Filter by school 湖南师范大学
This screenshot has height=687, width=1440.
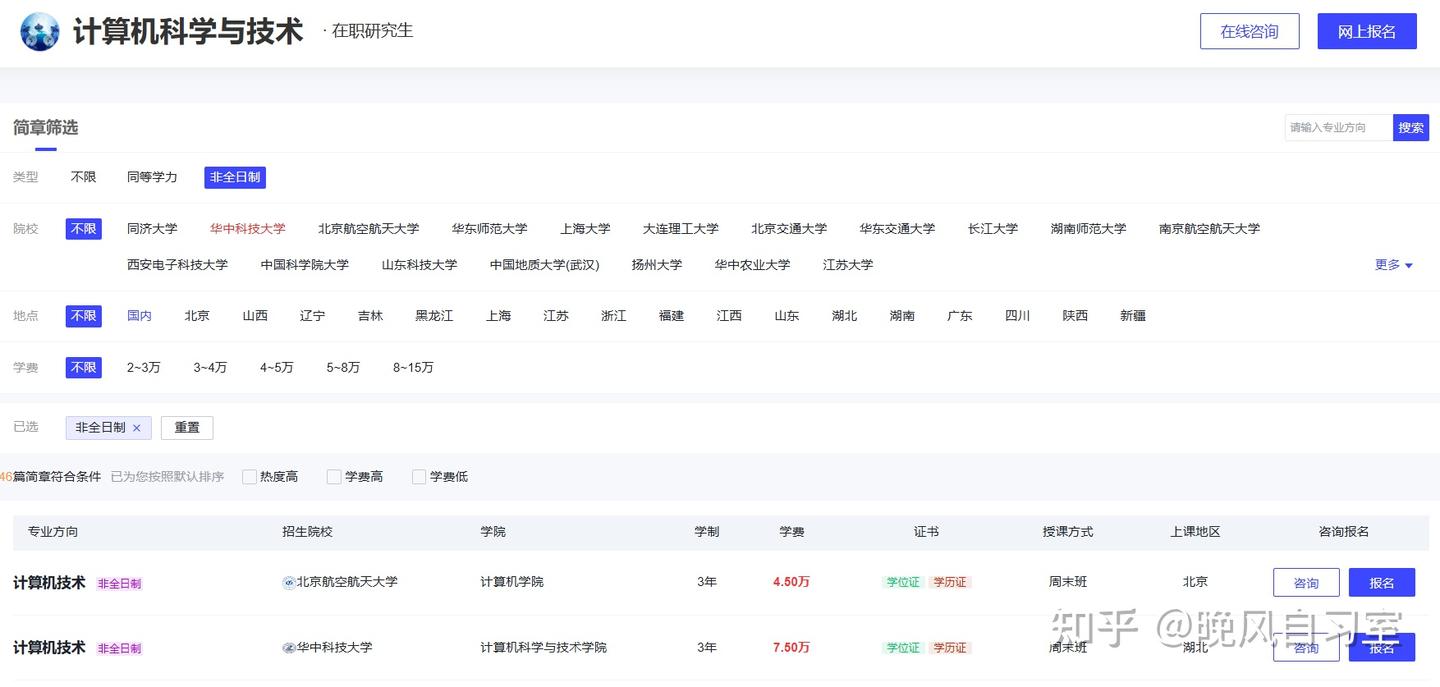(x=1088, y=229)
